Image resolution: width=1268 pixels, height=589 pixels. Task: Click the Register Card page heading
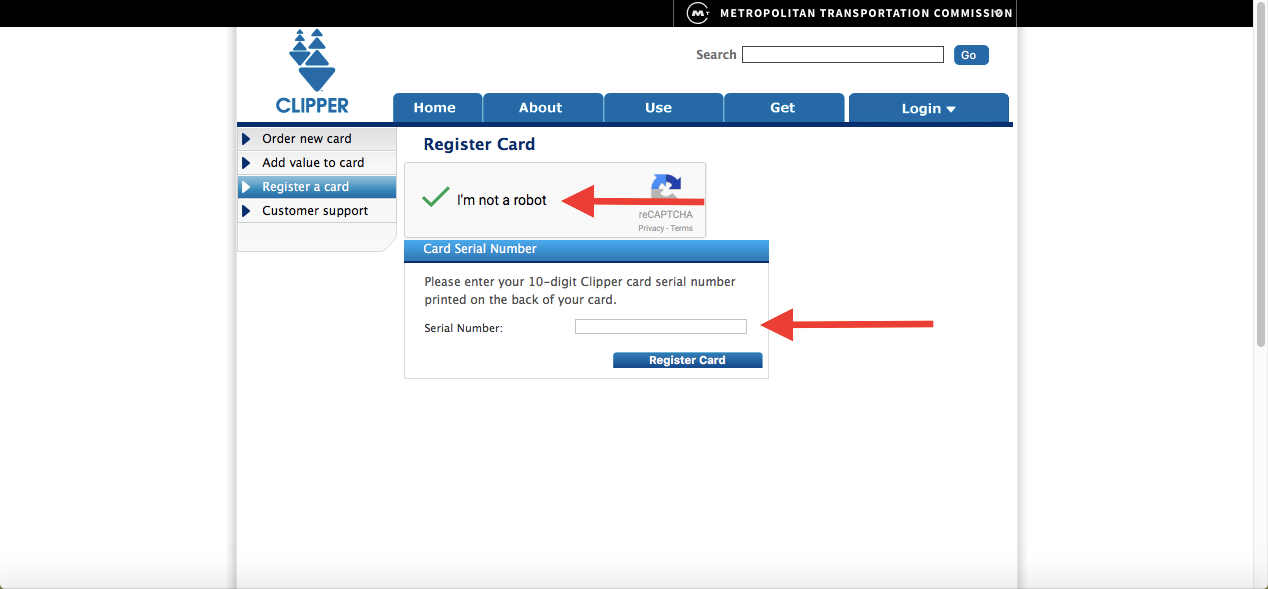[479, 144]
